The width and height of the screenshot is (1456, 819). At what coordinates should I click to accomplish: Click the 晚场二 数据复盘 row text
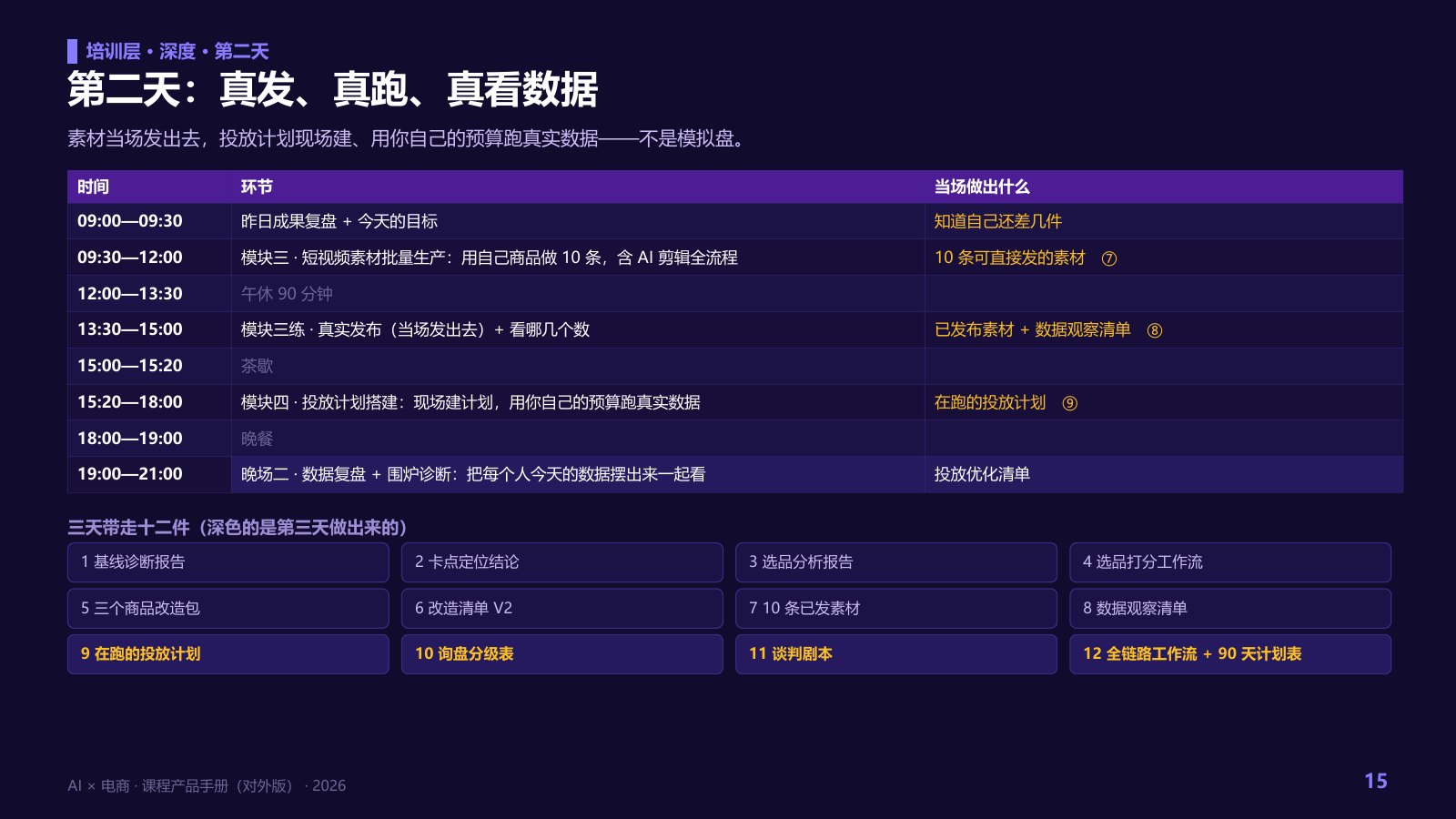coord(473,474)
